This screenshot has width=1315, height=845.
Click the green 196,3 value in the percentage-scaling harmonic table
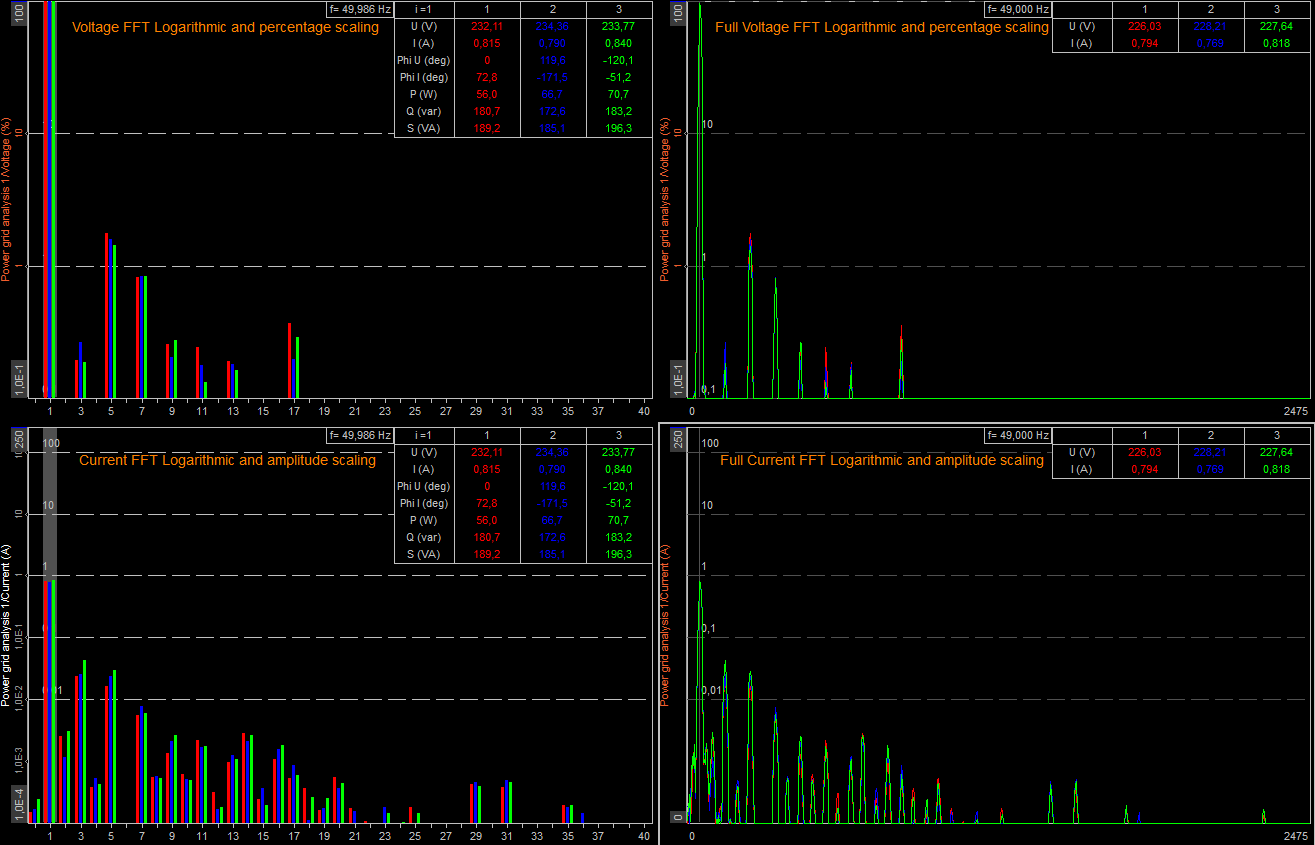618,128
